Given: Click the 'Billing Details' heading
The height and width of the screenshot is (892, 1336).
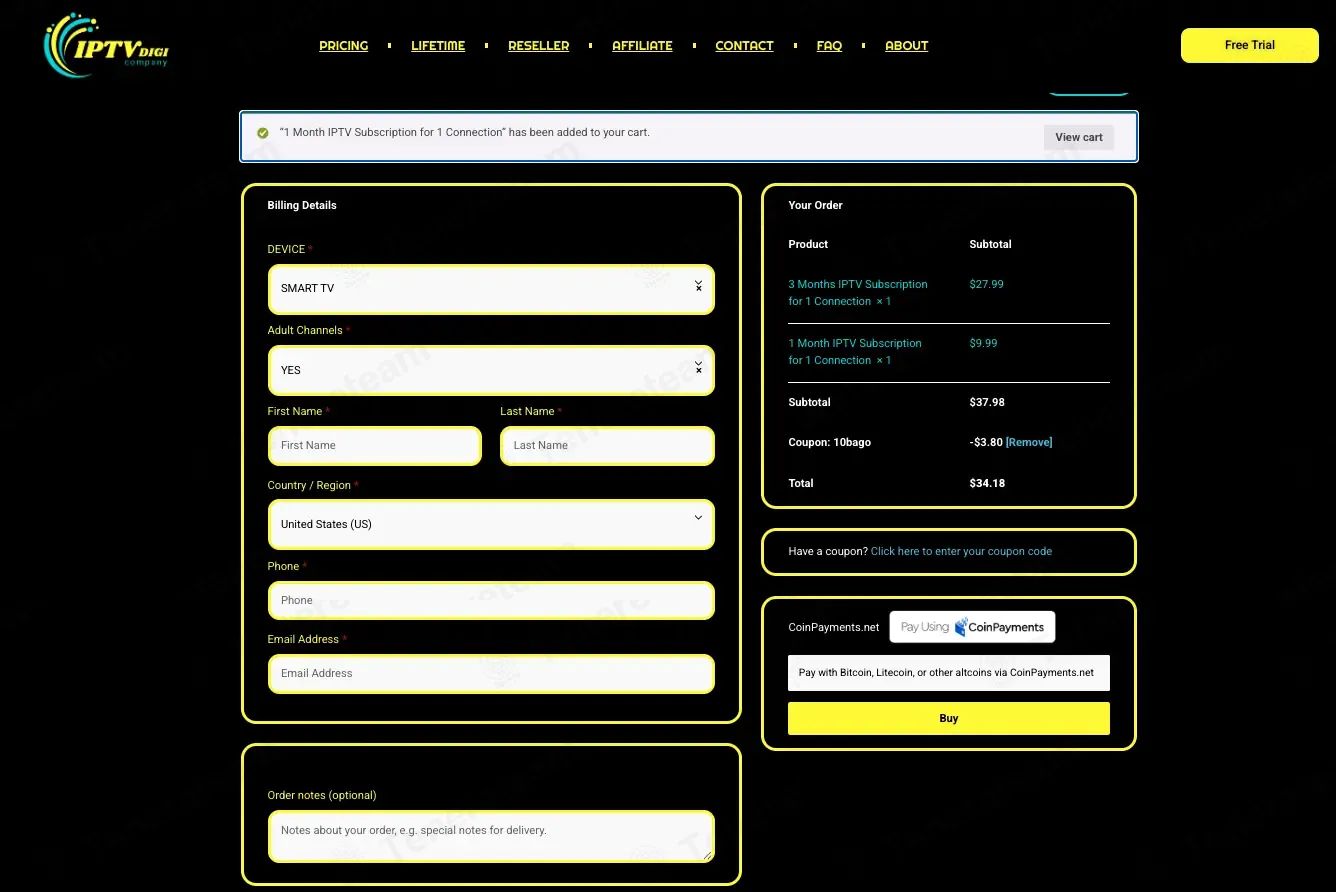Looking at the screenshot, I should (302, 205).
